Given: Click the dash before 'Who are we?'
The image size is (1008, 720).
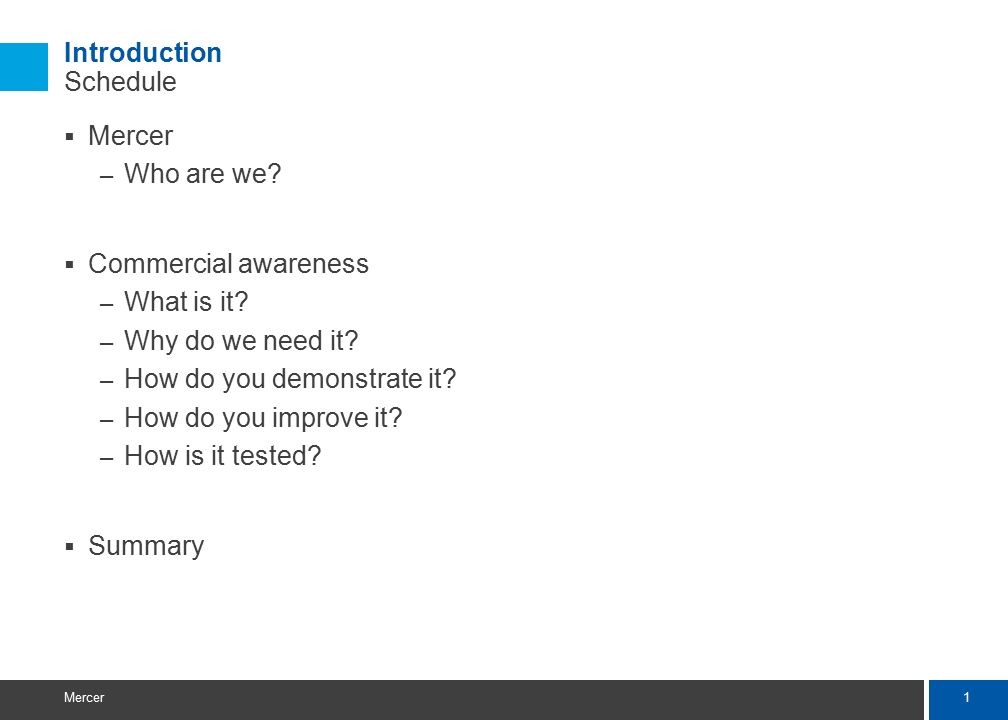Looking at the screenshot, I should (x=107, y=176).
